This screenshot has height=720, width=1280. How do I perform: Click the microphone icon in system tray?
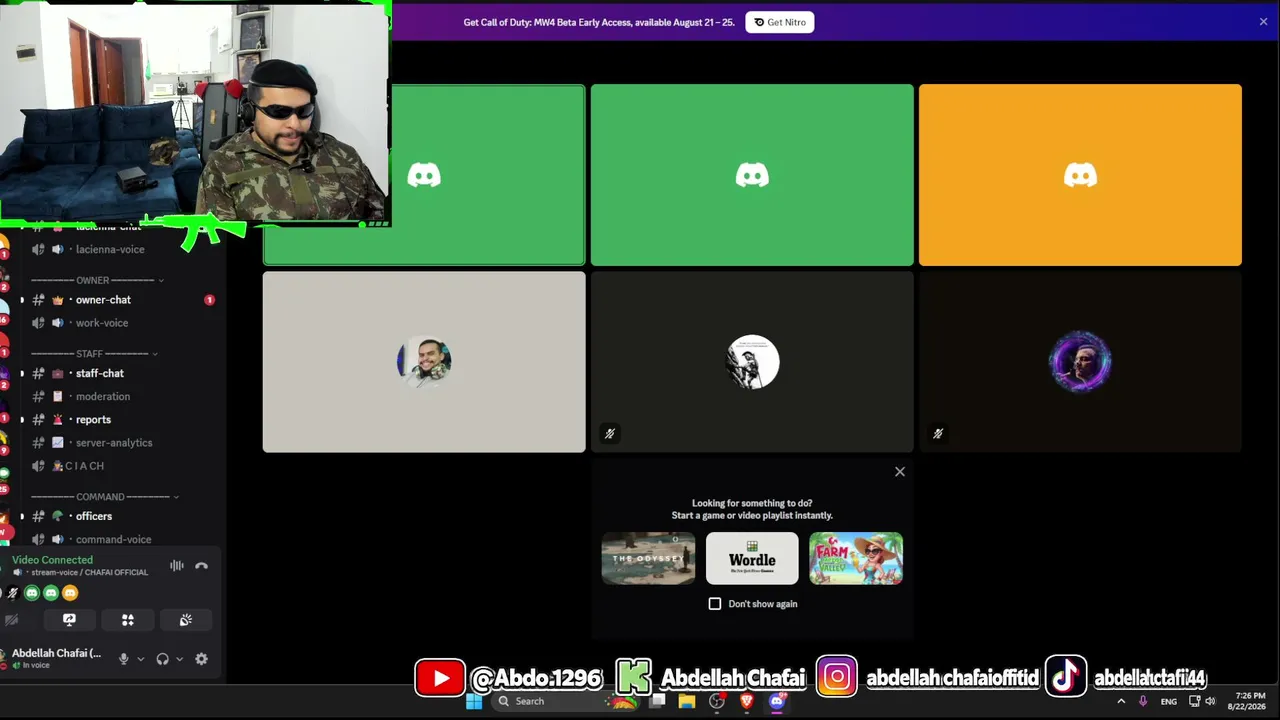(x=1143, y=702)
